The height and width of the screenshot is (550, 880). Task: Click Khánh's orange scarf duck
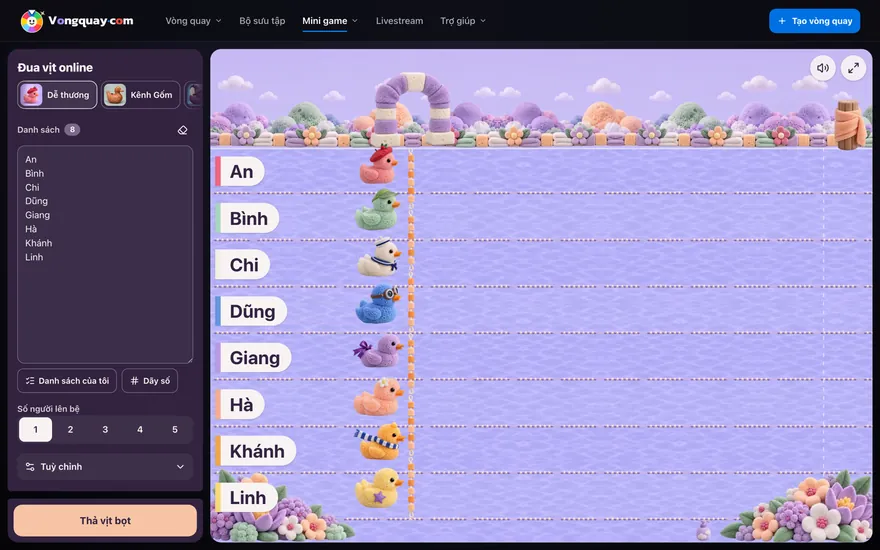coord(379,442)
